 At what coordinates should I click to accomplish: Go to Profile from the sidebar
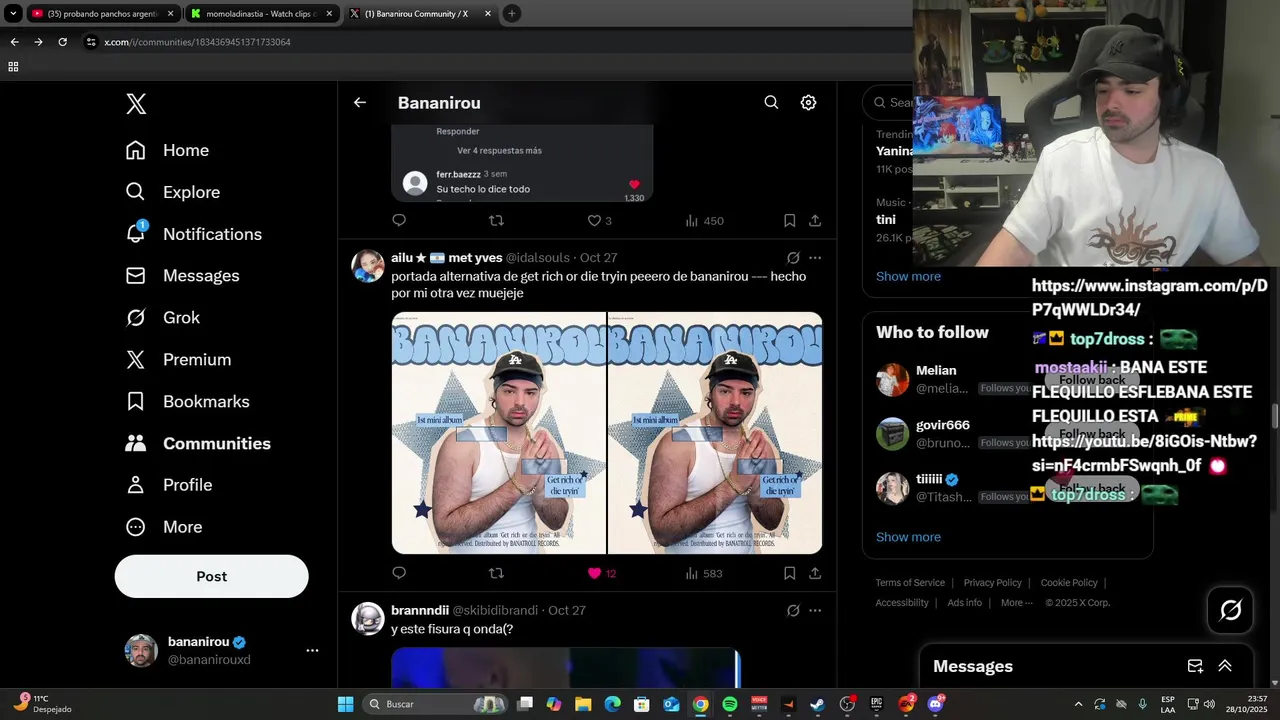[168, 485]
